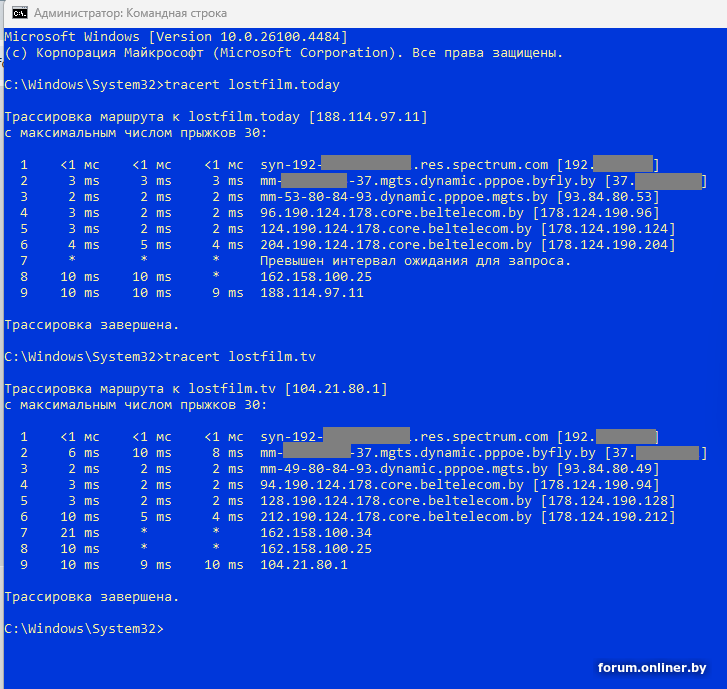The image size is (727, 689).
Task: Click the Microsoft Corporation copyright line
Action: click(284, 53)
